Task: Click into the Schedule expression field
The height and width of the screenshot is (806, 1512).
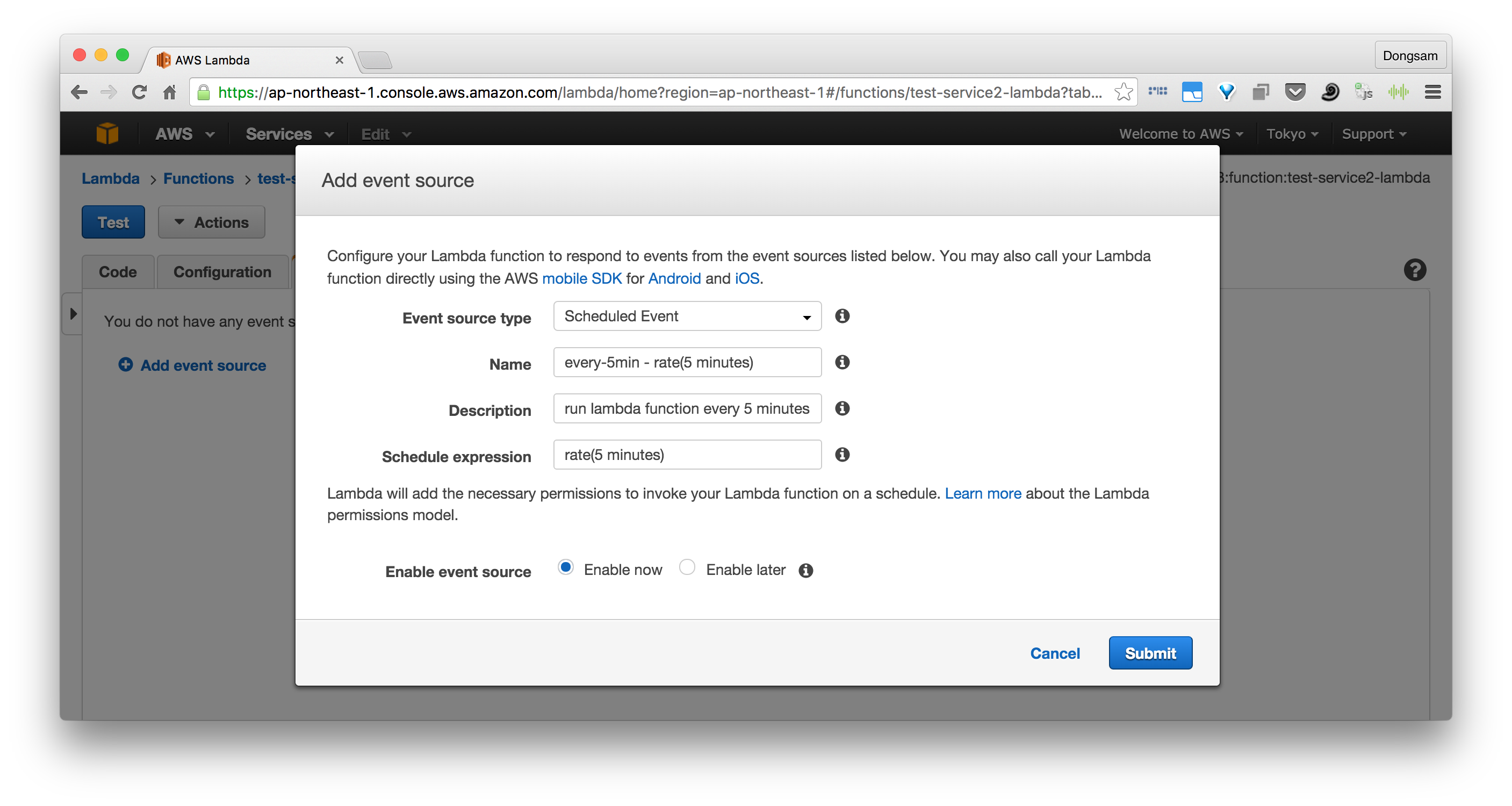Action: point(687,455)
